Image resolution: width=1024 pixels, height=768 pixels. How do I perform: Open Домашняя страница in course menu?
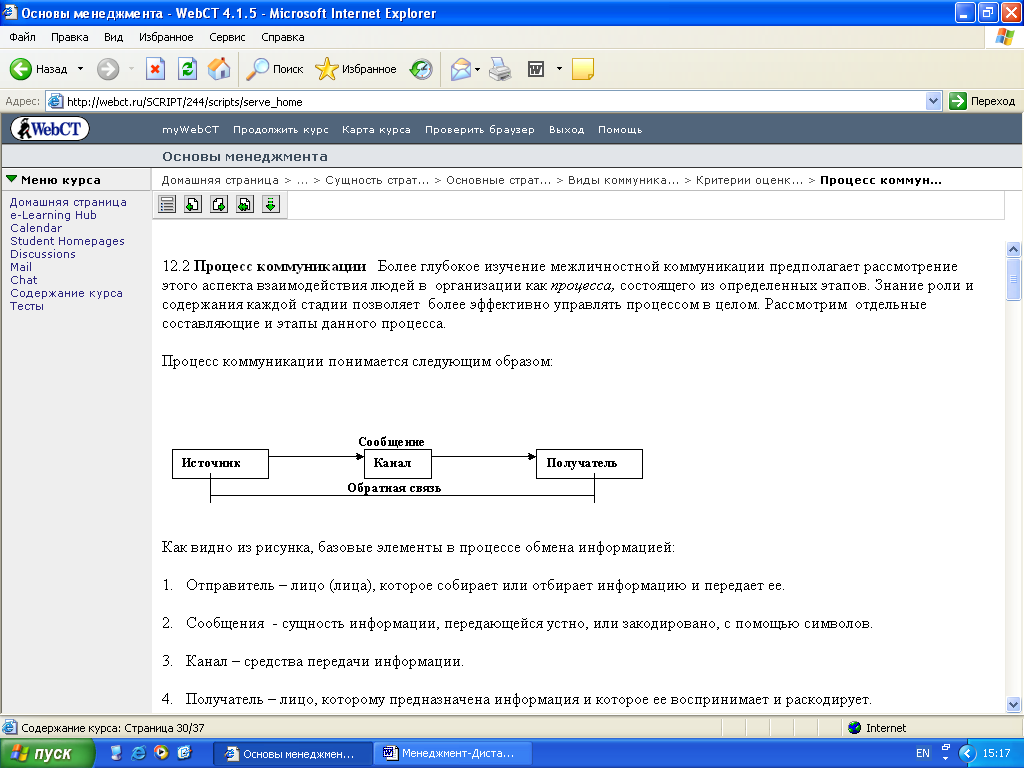point(68,202)
